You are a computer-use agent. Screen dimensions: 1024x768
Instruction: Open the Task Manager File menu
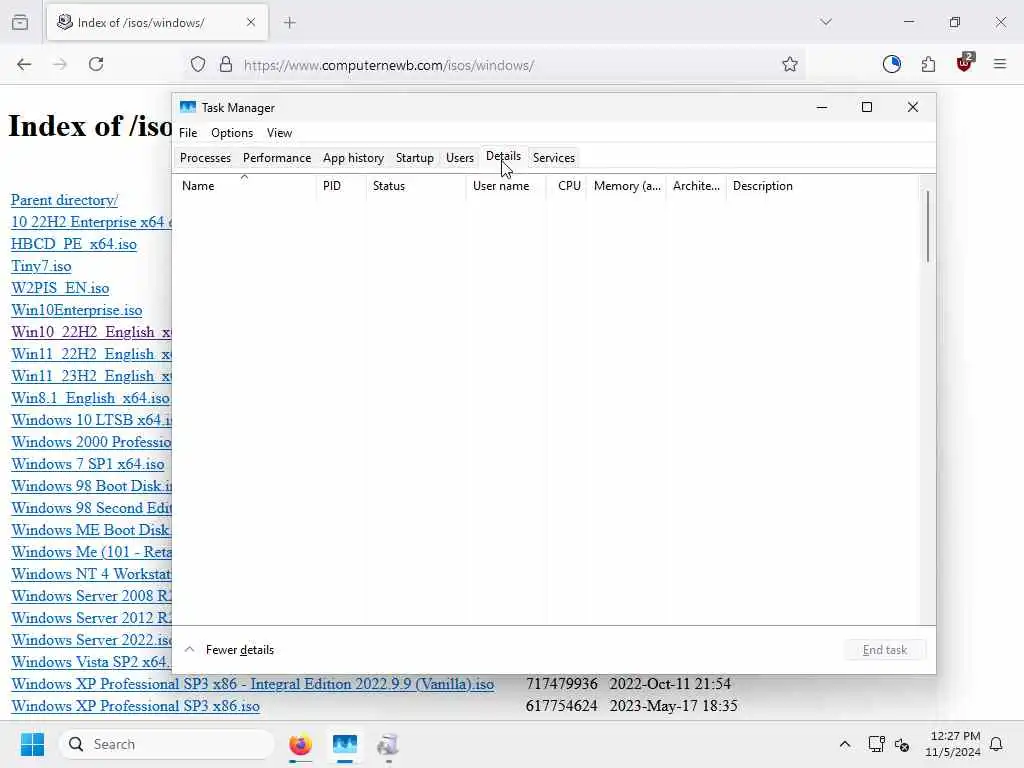[x=188, y=133]
